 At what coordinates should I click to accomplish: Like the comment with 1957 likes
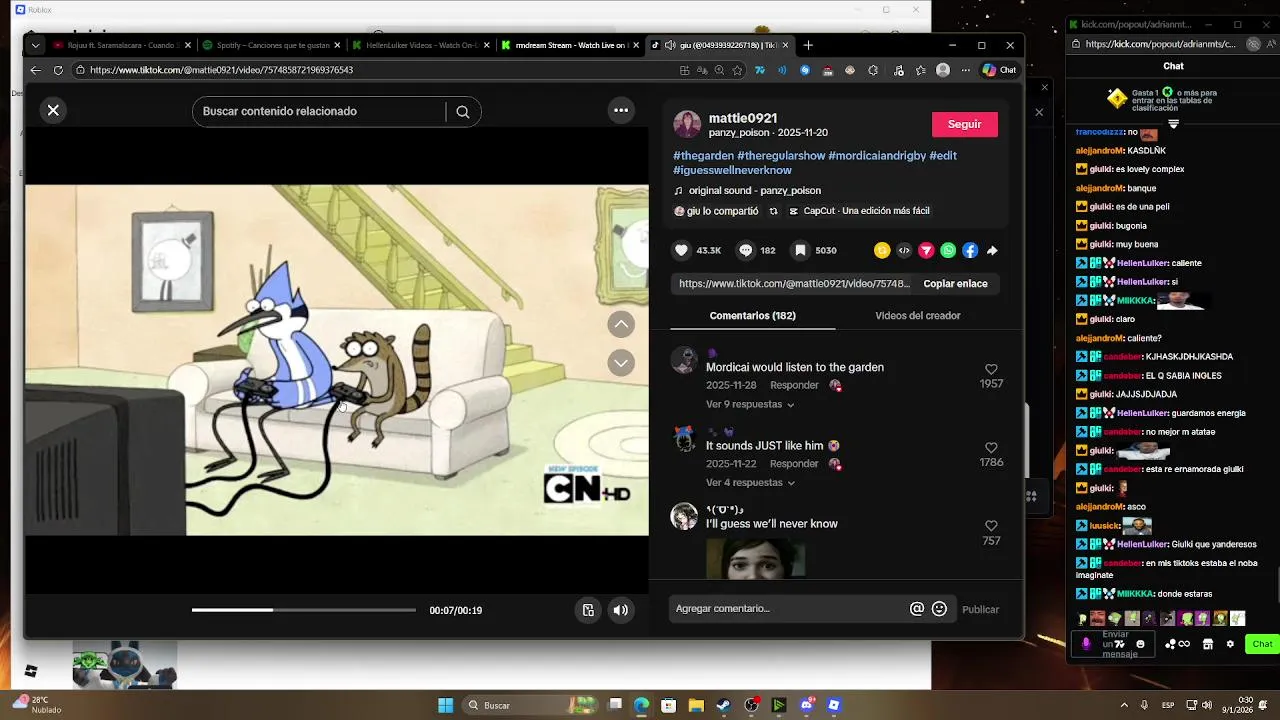[x=991, y=370]
